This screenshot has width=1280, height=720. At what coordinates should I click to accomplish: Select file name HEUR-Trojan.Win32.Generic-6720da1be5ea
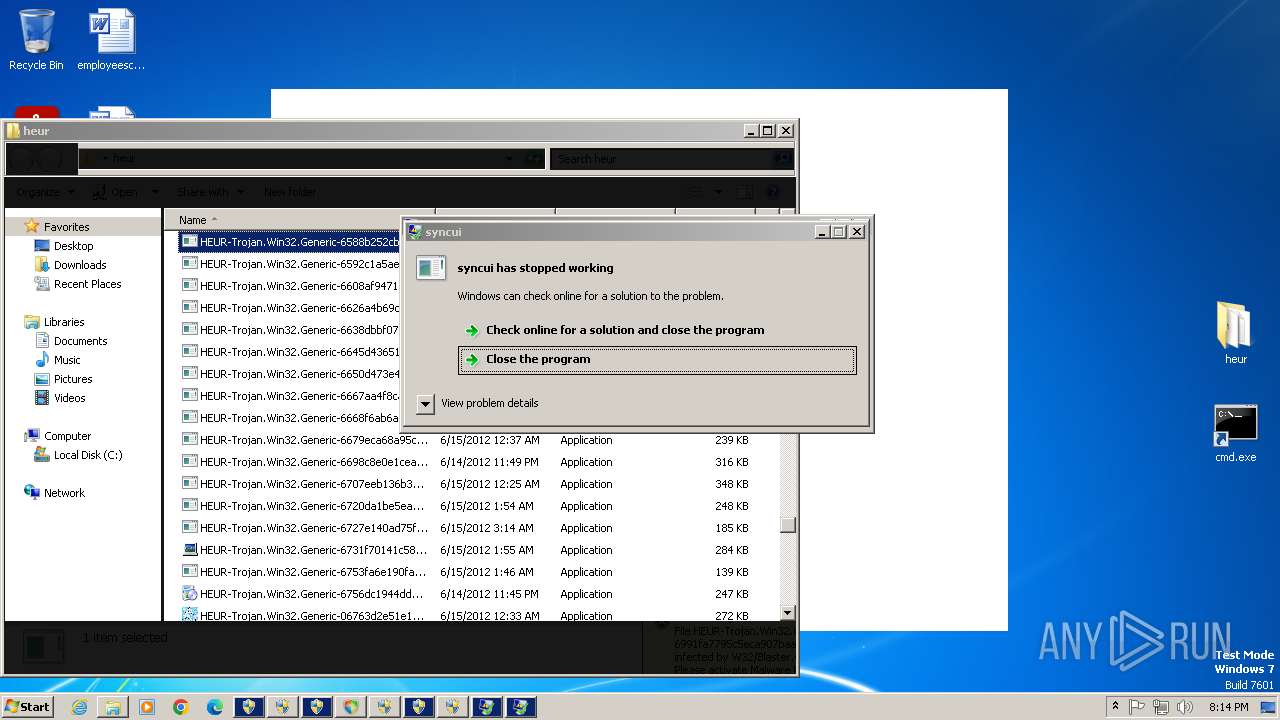[313, 506]
